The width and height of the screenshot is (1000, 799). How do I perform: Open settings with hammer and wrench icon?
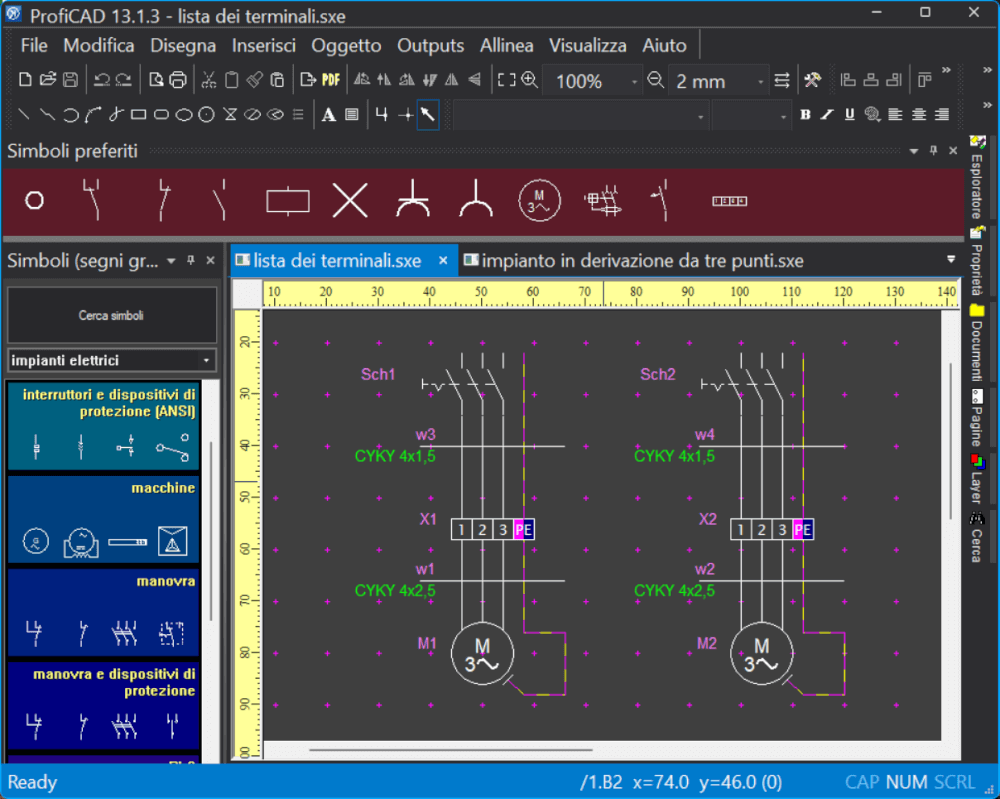tap(812, 80)
